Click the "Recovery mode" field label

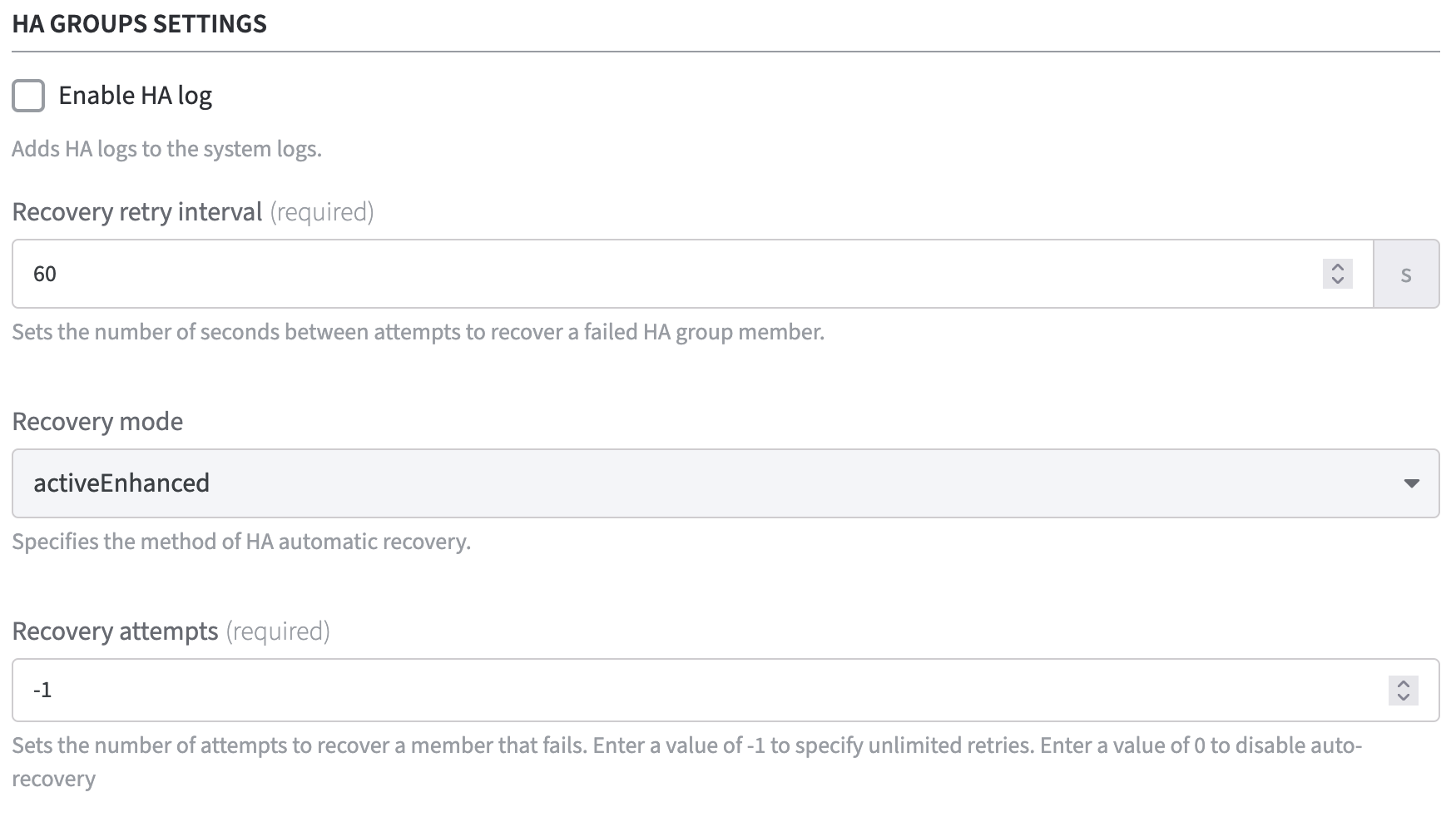pyautogui.click(x=97, y=422)
